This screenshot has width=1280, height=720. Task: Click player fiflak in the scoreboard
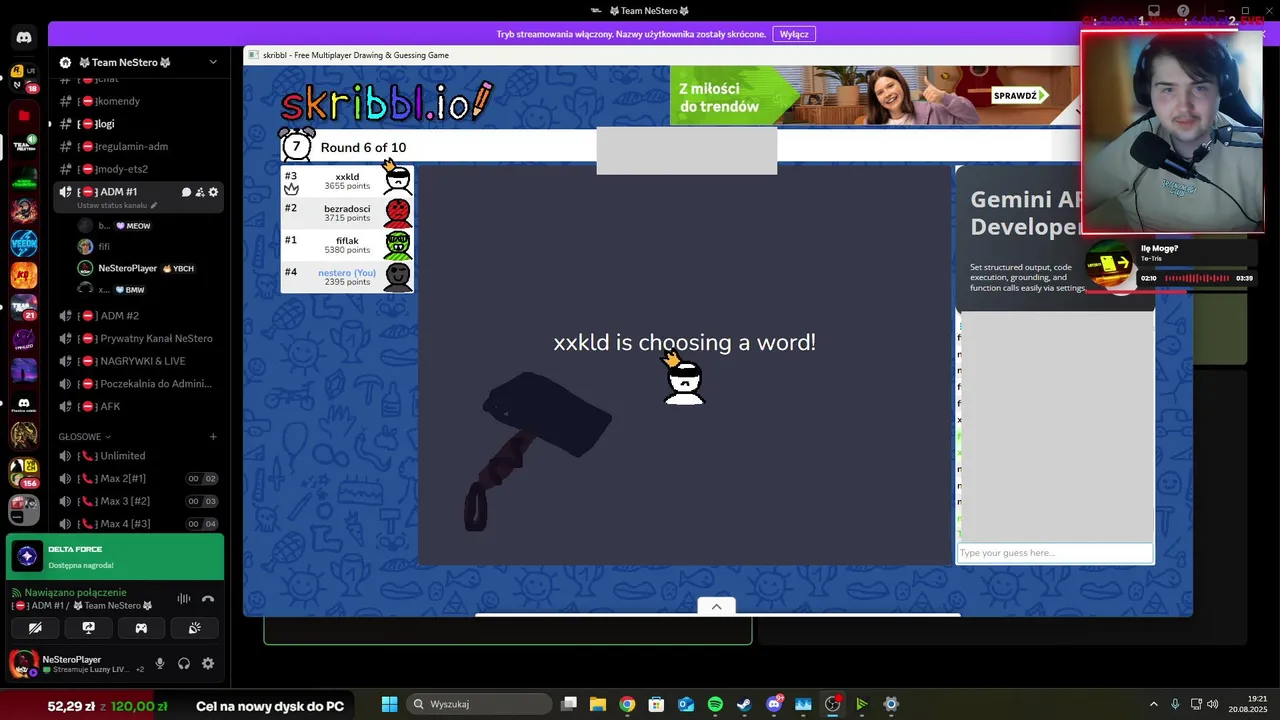(347, 245)
